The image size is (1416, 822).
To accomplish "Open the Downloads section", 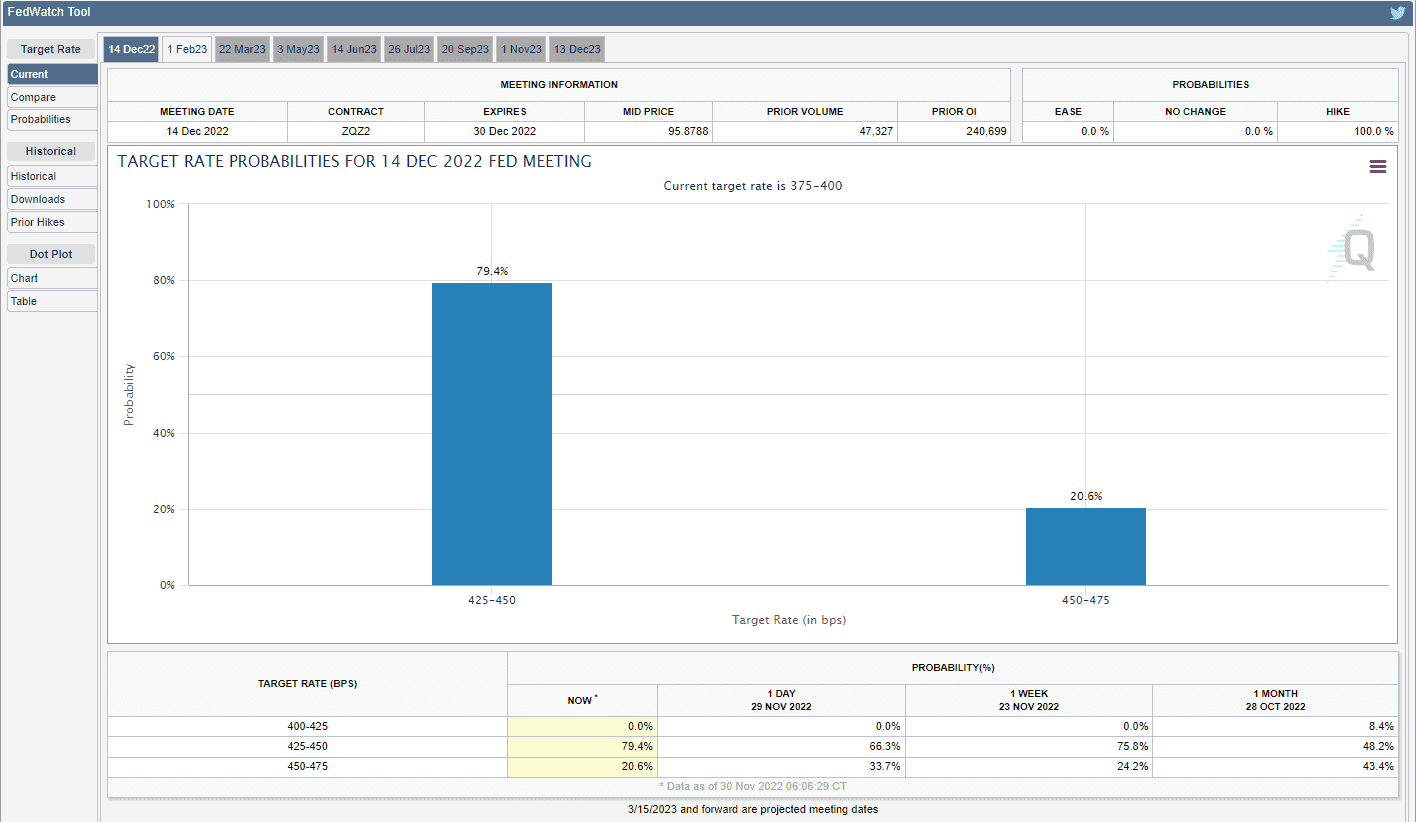I will click(x=51, y=199).
